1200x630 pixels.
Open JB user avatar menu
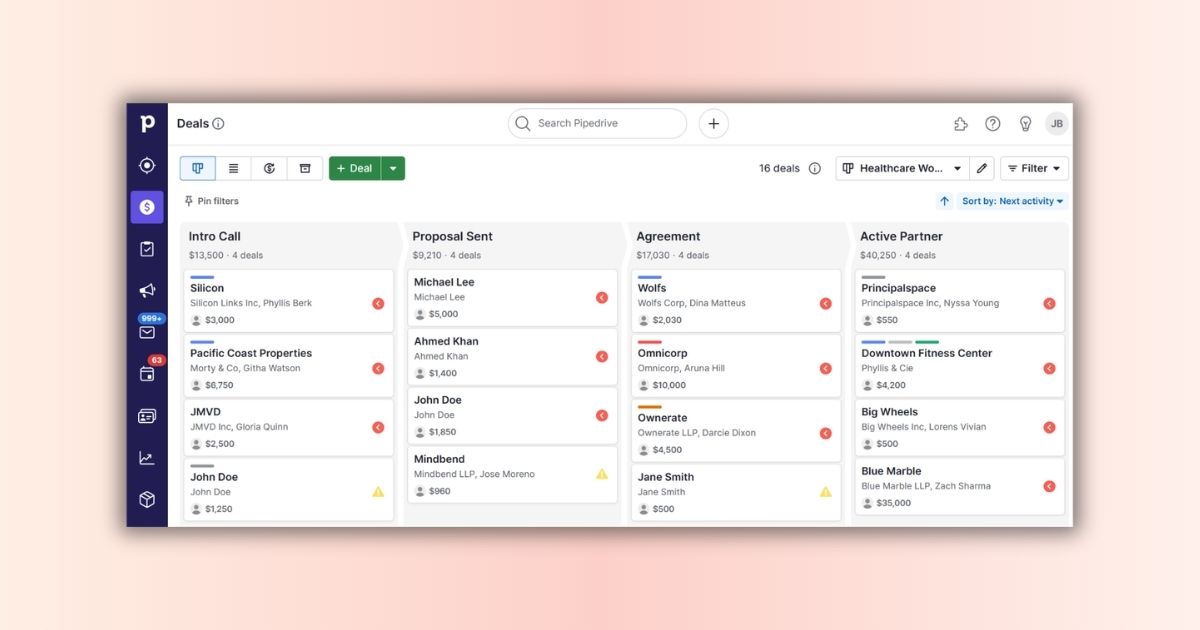coord(1057,124)
